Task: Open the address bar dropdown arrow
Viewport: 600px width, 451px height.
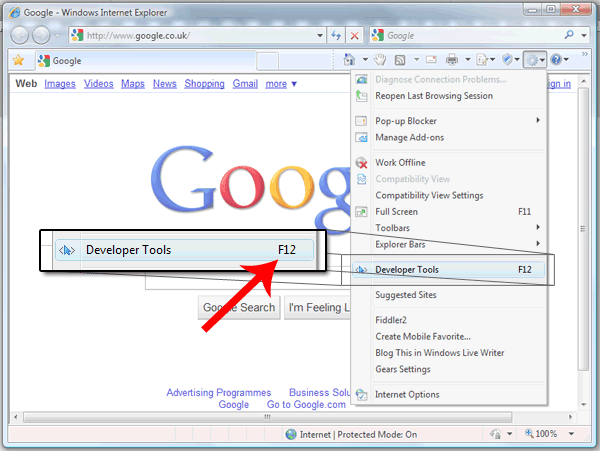Action: (x=320, y=36)
